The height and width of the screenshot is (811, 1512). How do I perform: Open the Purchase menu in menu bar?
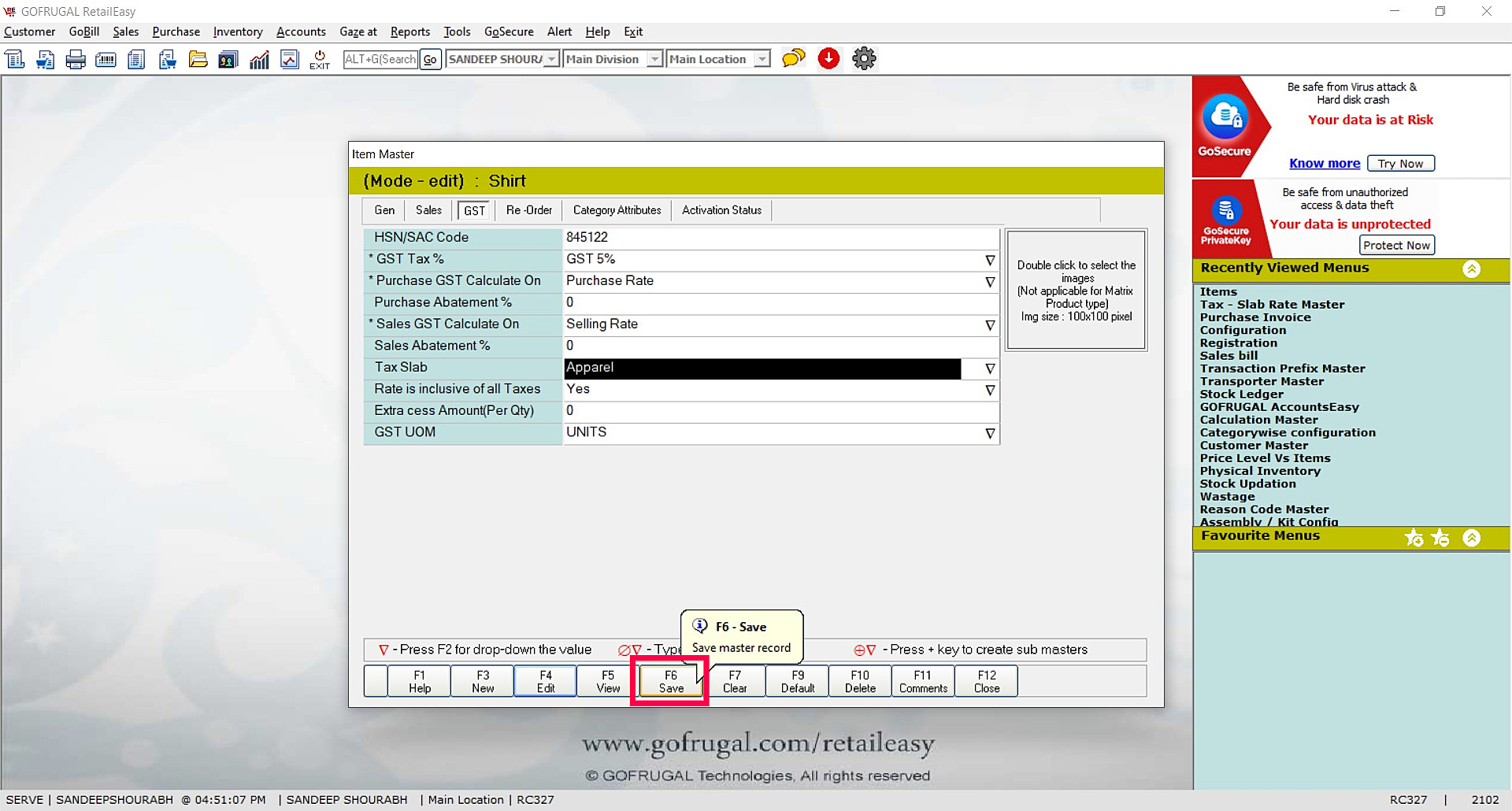point(176,31)
